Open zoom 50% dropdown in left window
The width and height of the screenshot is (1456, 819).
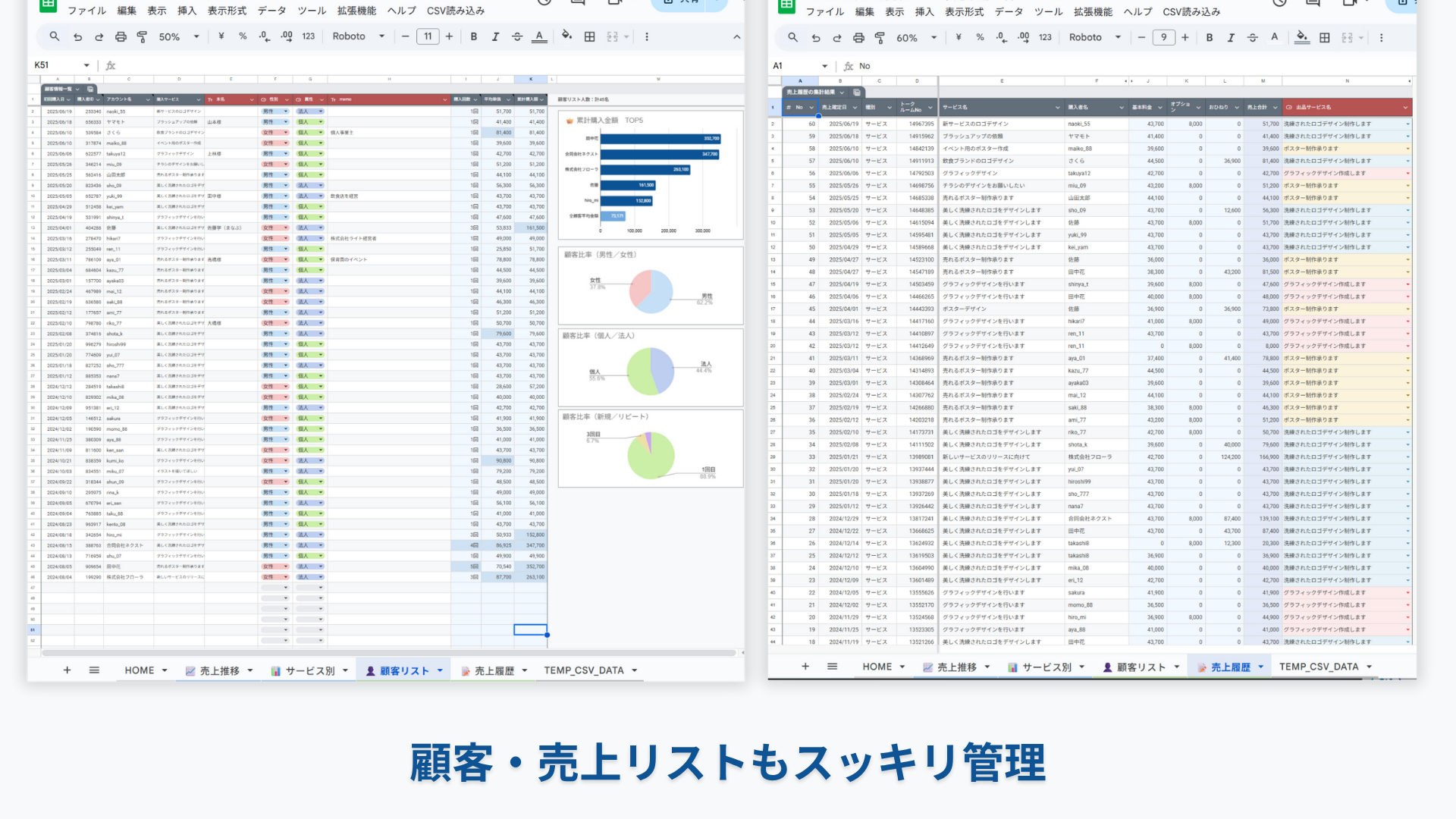click(179, 36)
